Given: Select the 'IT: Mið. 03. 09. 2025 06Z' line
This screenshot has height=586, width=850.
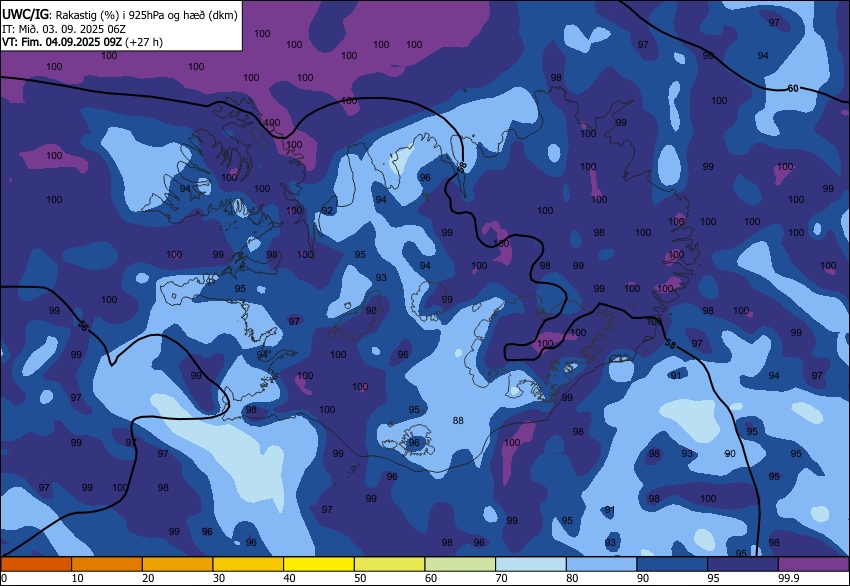Looking at the screenshot, I should [x=63, y=29].
